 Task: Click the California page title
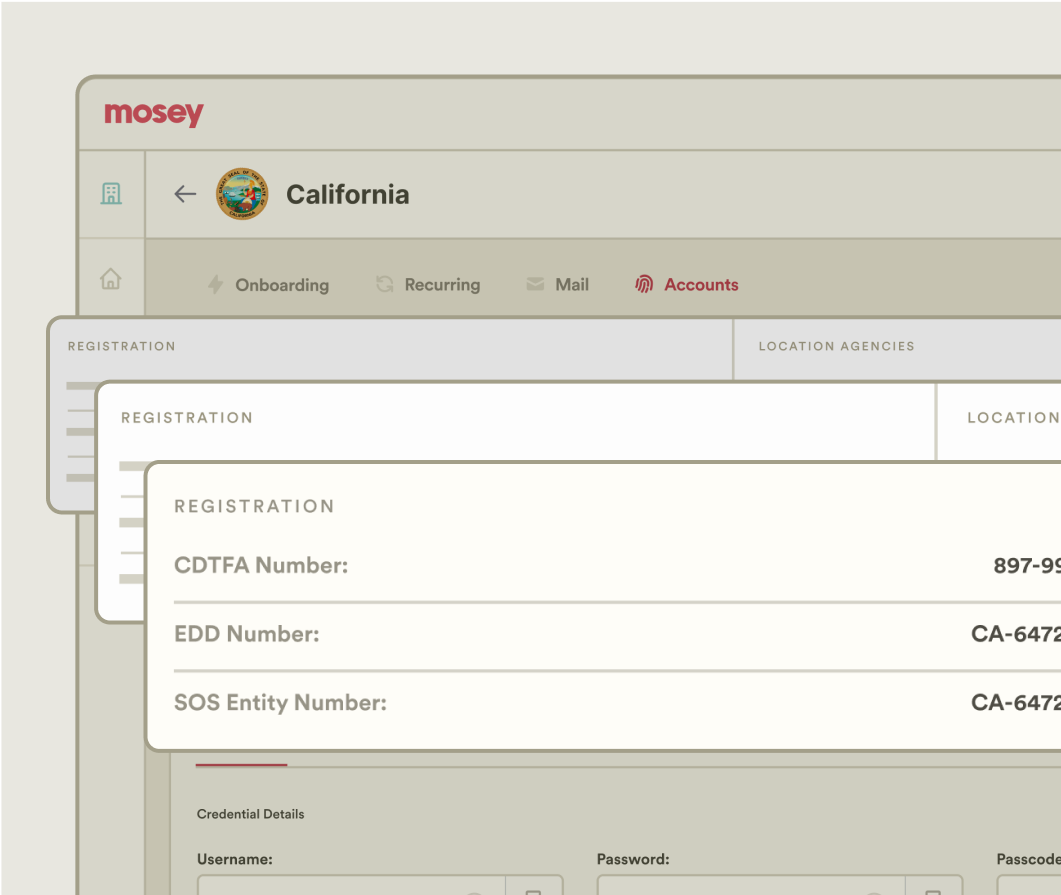coord(347,194)
